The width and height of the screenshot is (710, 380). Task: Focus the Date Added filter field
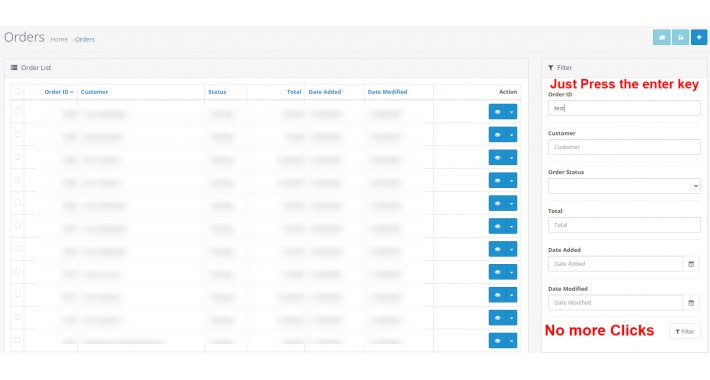(x=615, y=264)
